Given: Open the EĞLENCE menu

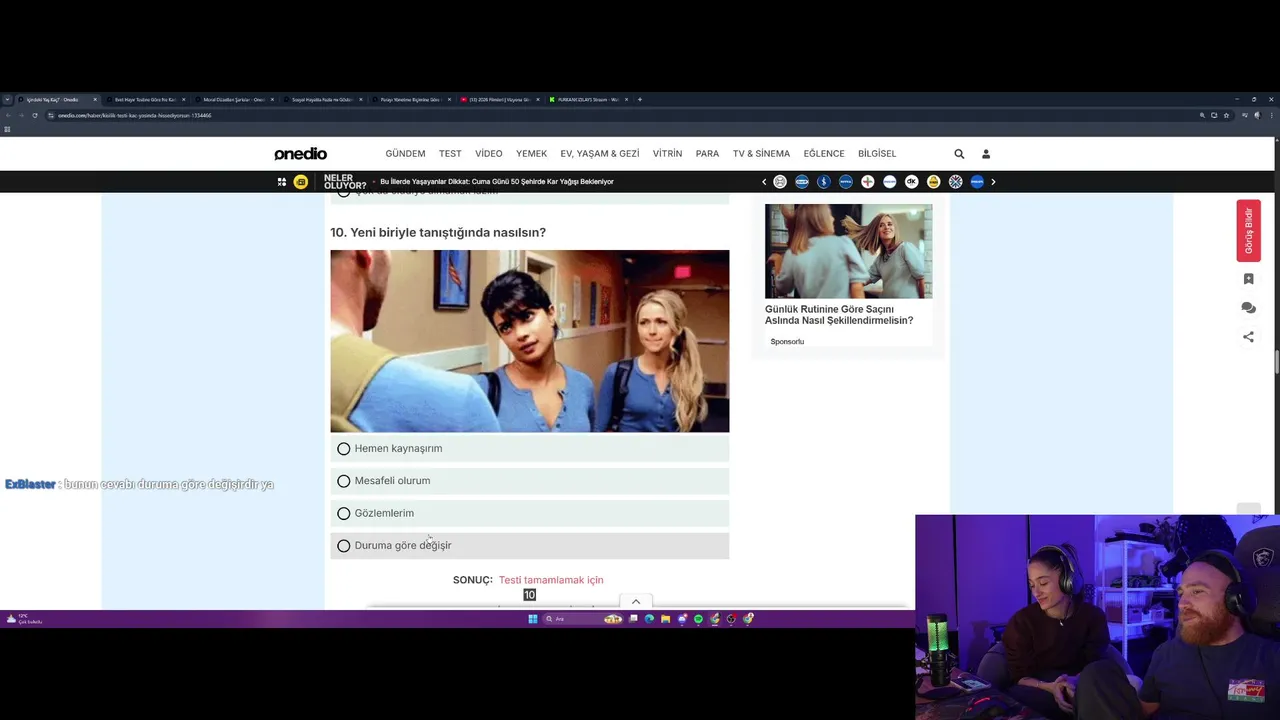Looking at the screenshot, I should pos(824,154).
